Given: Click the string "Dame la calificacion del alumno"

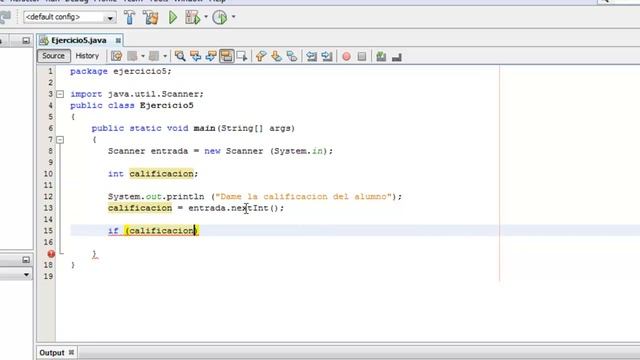Looking at the screenshot, I should (x=304, y=197).
